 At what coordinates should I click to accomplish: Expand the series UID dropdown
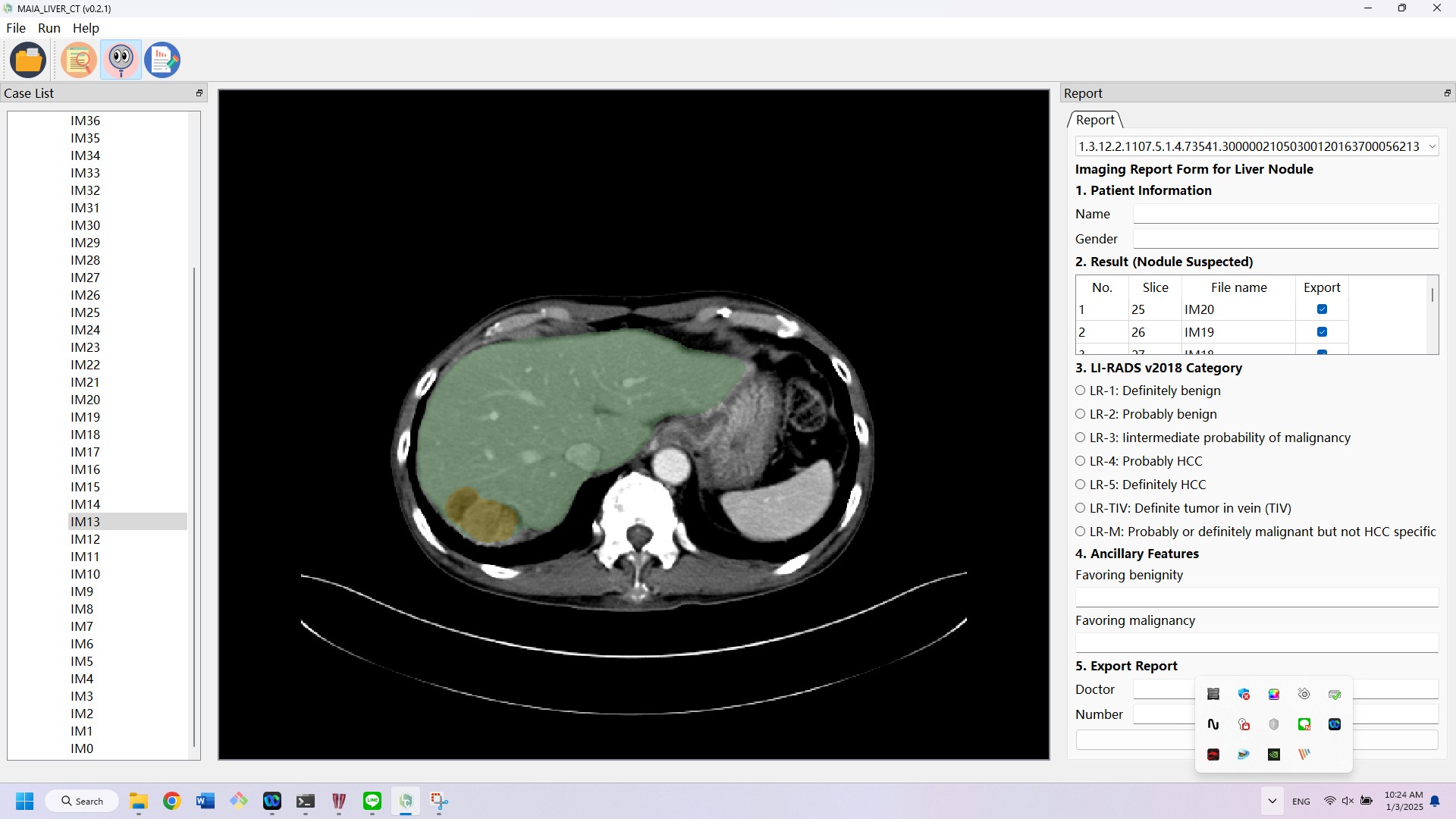click(x=1432, y=146)
